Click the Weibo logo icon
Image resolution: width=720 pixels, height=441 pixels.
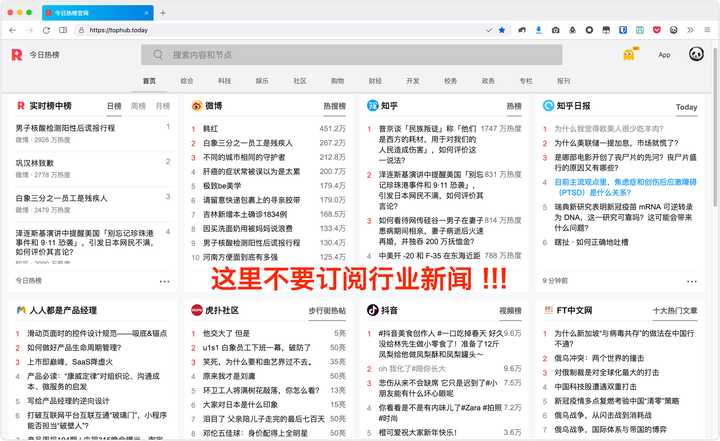(197, 106)
